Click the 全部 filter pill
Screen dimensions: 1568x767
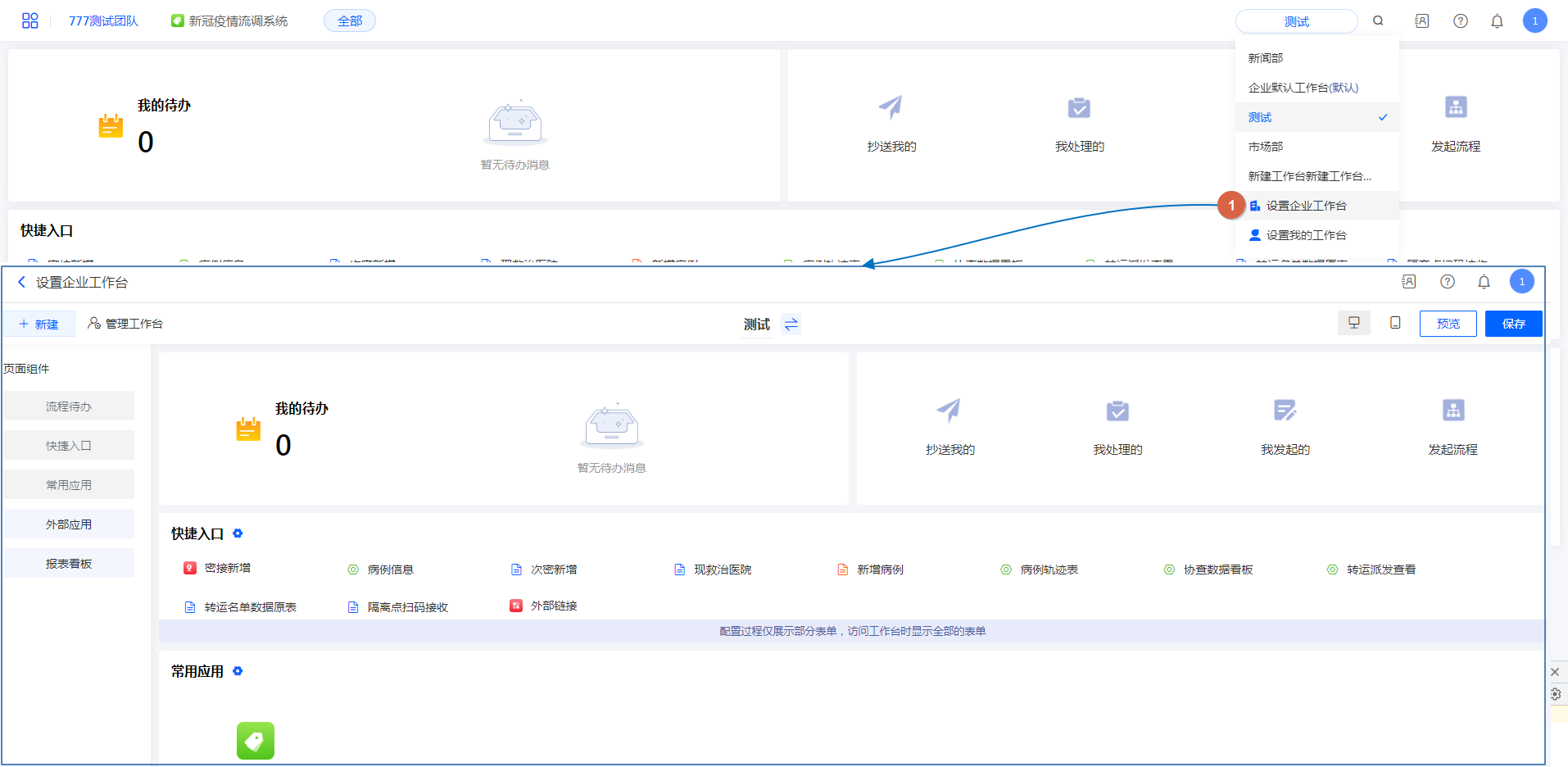pyautogui.click(x=350, y=20)
